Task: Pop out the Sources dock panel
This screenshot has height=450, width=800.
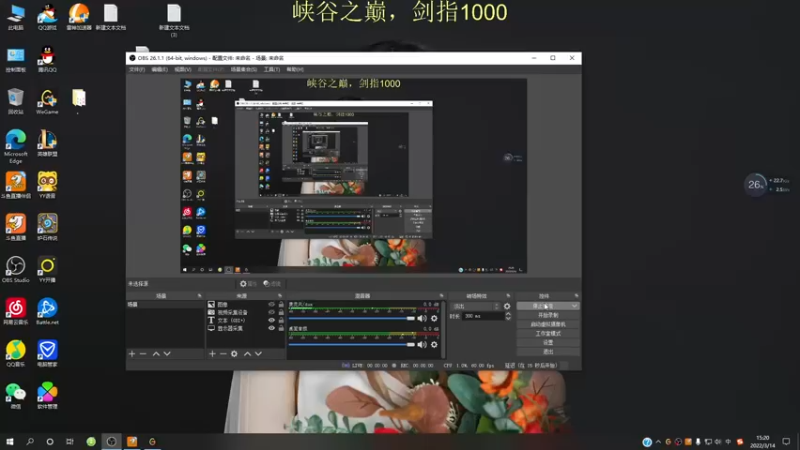Action: [x=280, y=296]
